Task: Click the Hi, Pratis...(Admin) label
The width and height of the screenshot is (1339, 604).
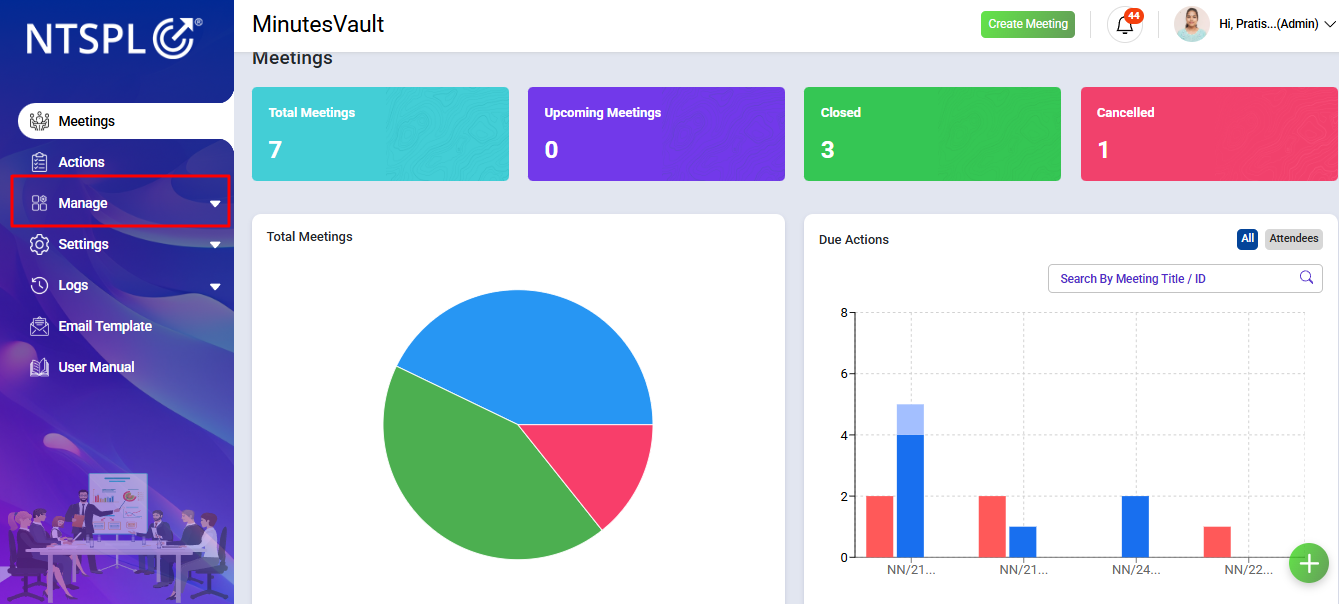Action: tap(1269, 24)
